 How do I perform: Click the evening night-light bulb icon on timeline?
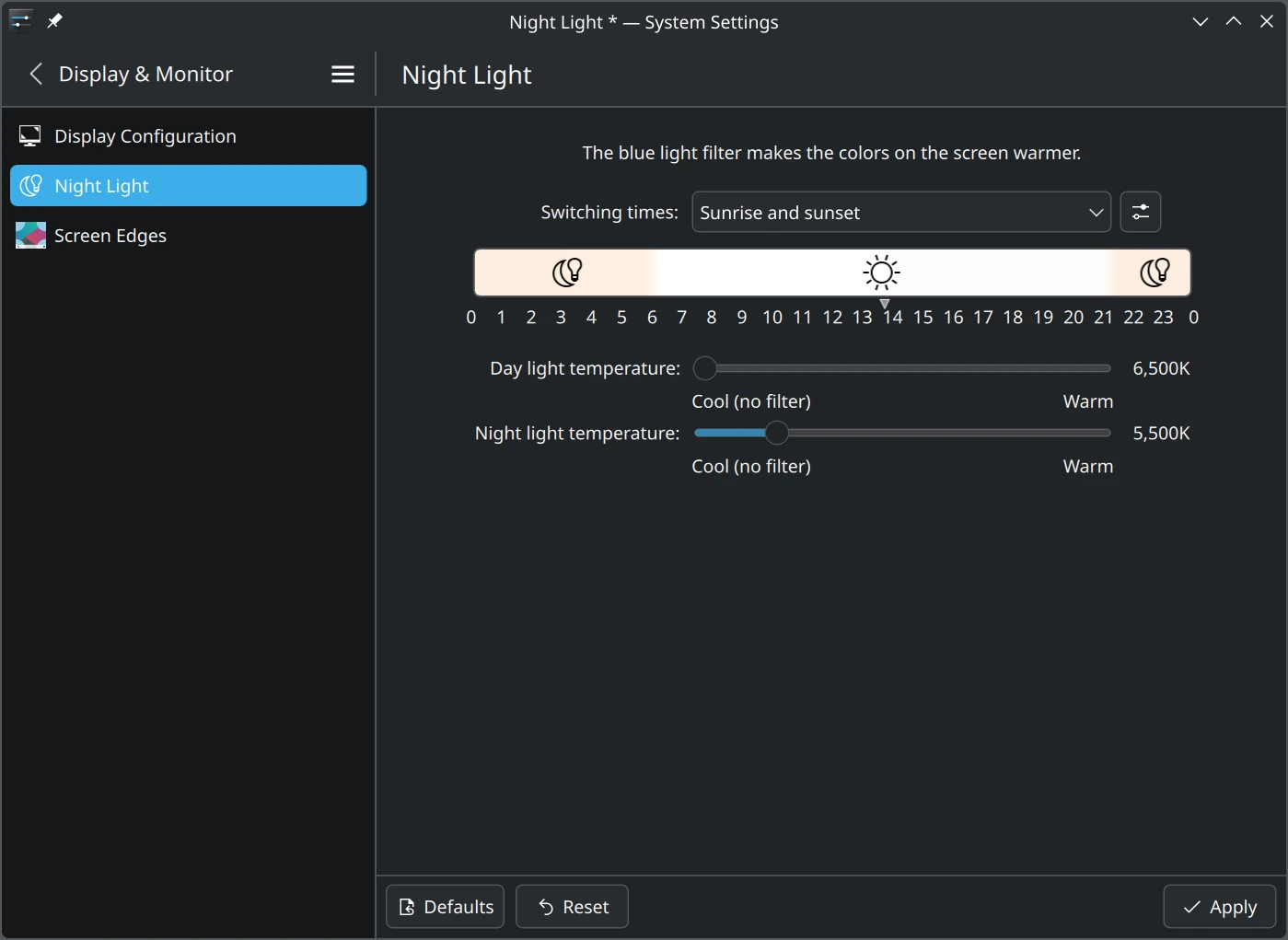1155,273
